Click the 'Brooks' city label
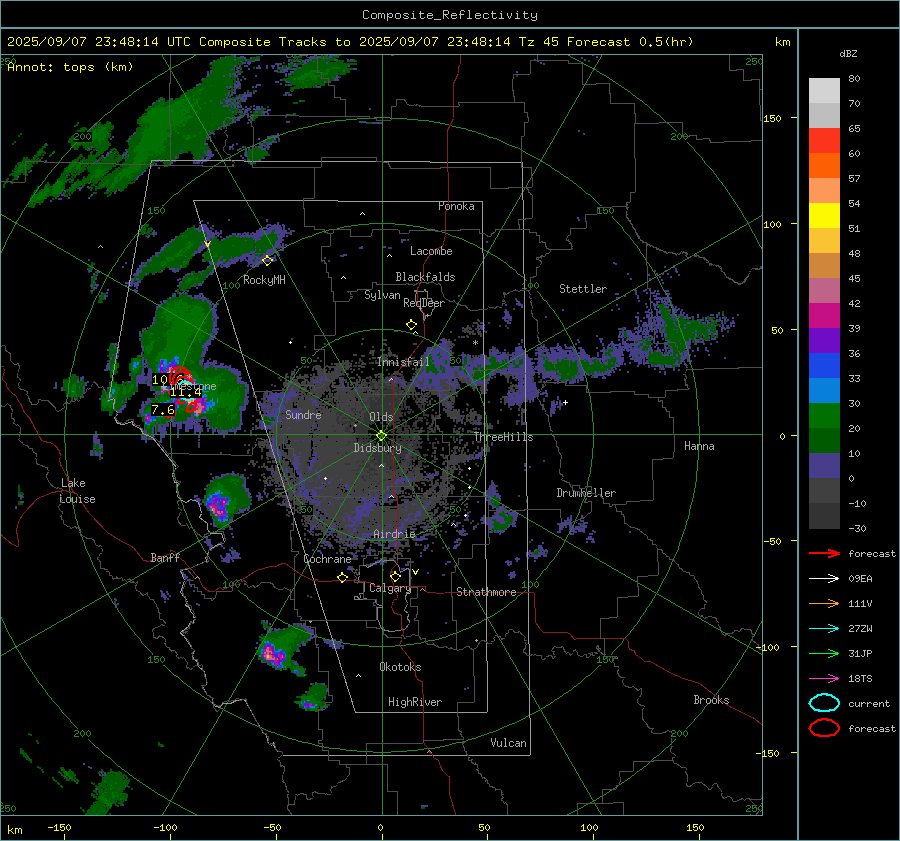This screenshot has height=841, width=900. [x=711, y=700]
